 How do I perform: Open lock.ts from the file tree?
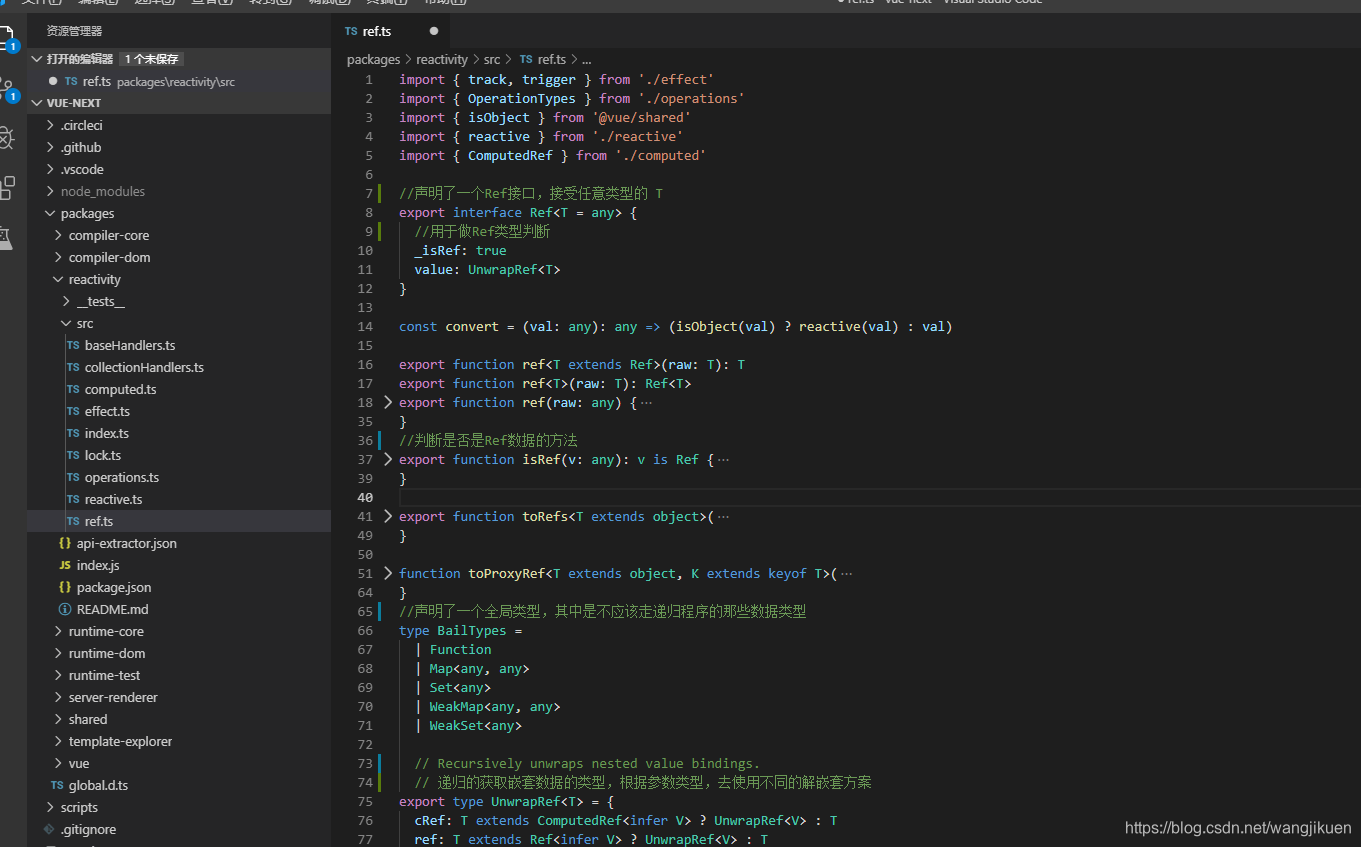[x=103, y=455]
